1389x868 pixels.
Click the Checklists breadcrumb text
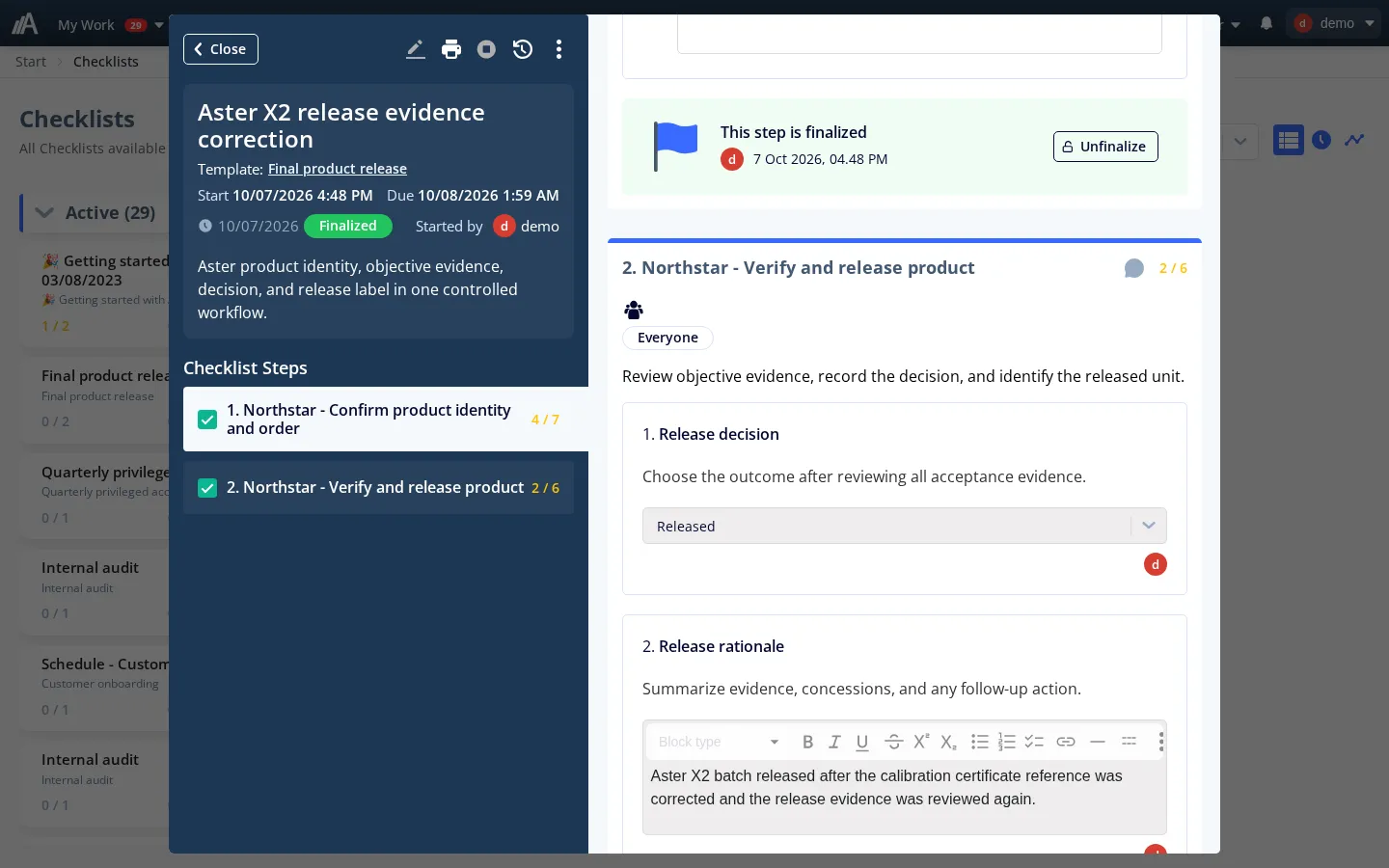tap(106, 62)
